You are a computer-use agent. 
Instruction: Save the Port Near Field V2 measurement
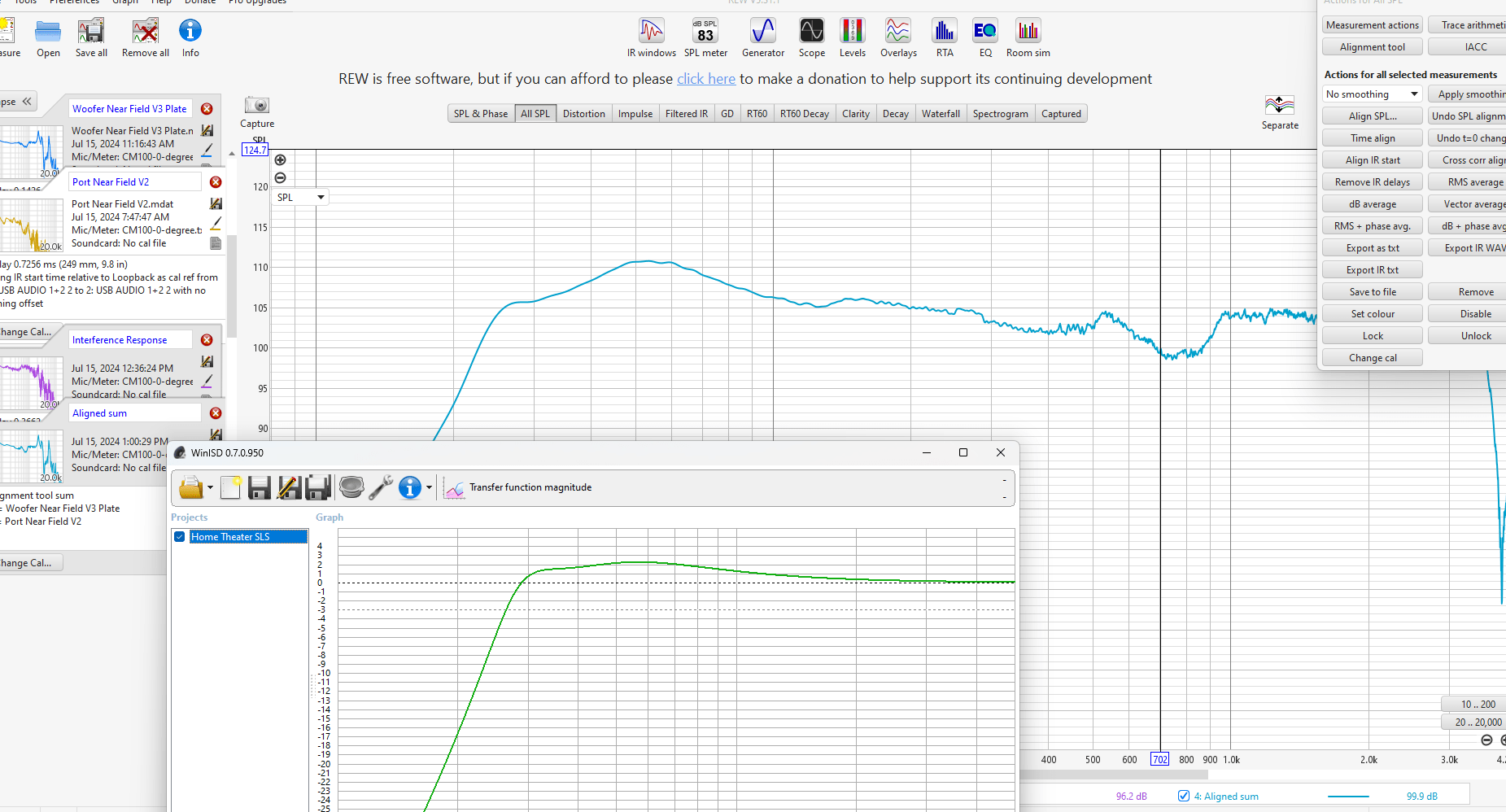[216, 203]
